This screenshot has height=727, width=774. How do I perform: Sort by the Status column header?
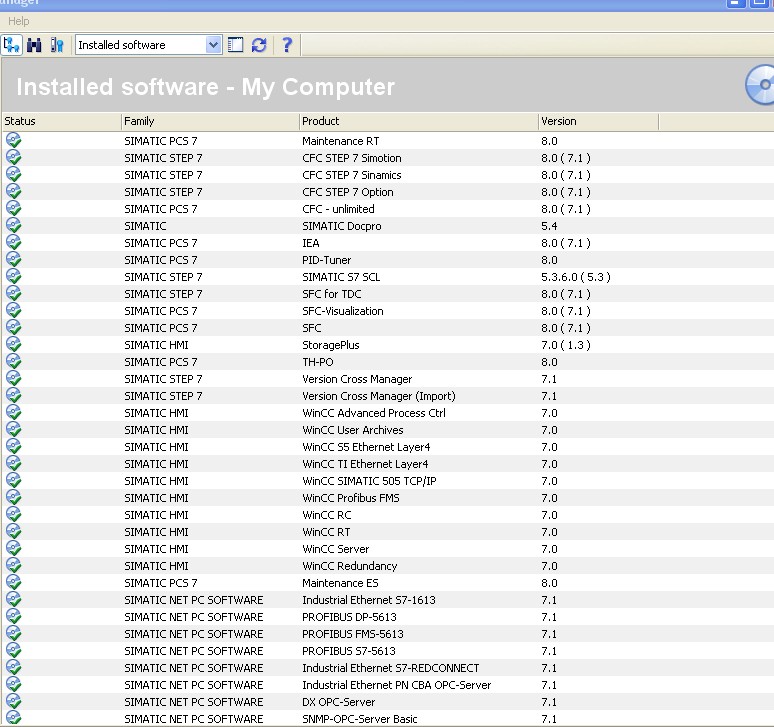[61, 121]
